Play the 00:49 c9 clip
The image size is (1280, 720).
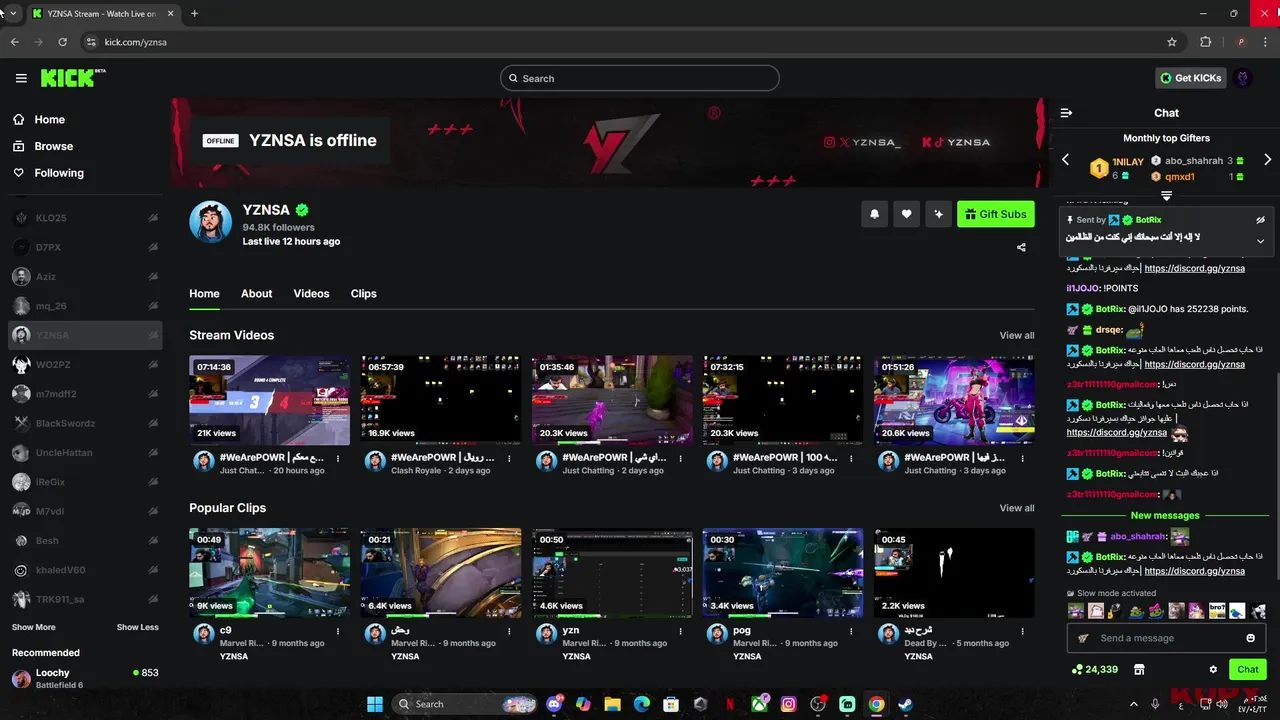coord(270,573)
